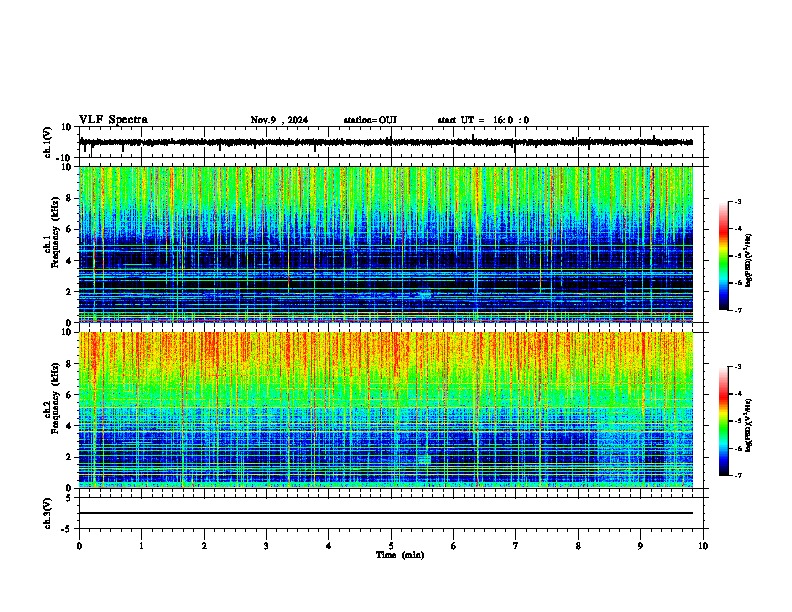Click inside the ch.2 frequency spectrogram

[x=386, y=410]
